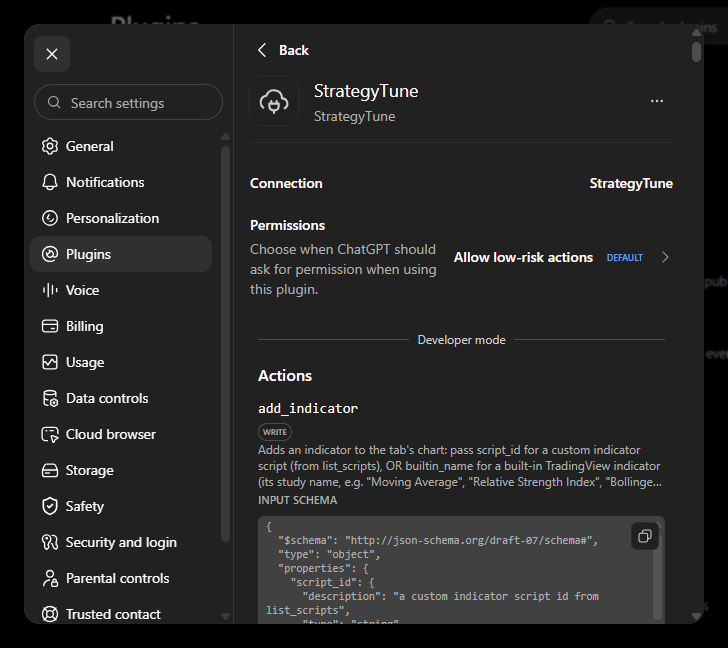Click the add_indicator action name
The height and width of the screenshot is (648, 728).
[x=308, y=408]
